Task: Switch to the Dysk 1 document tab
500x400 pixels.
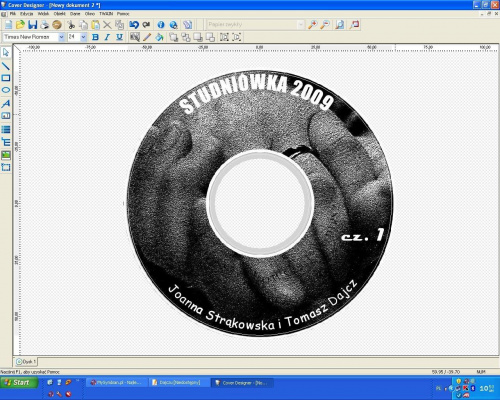Action: pos(26,362)
